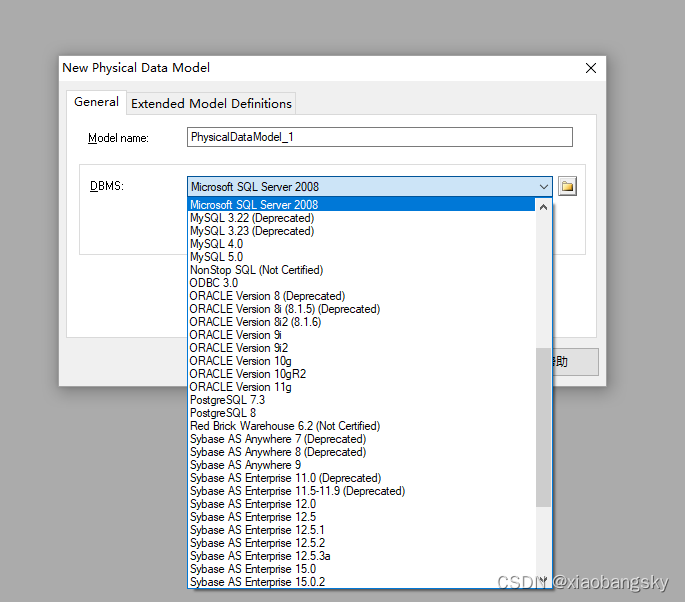The height and width of the screenshot is (602, 685).
Task: Select Sybase AS Enterprise 12.0
Action: tap(361, 504)
